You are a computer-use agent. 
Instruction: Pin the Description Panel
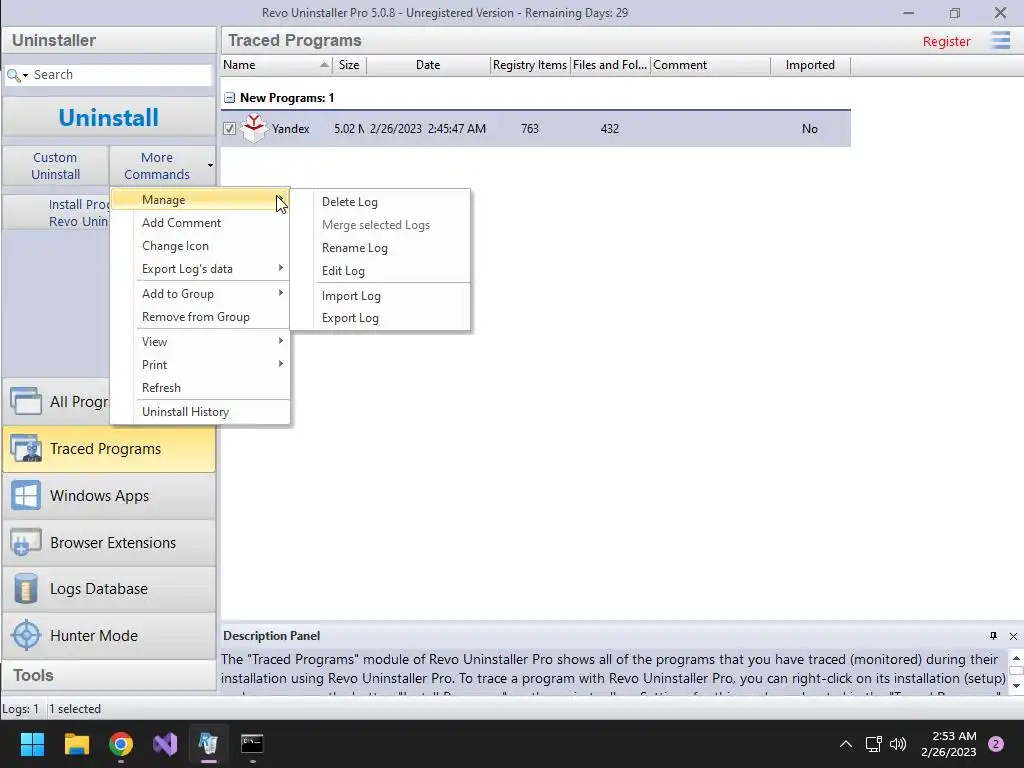tap(993, 635)
